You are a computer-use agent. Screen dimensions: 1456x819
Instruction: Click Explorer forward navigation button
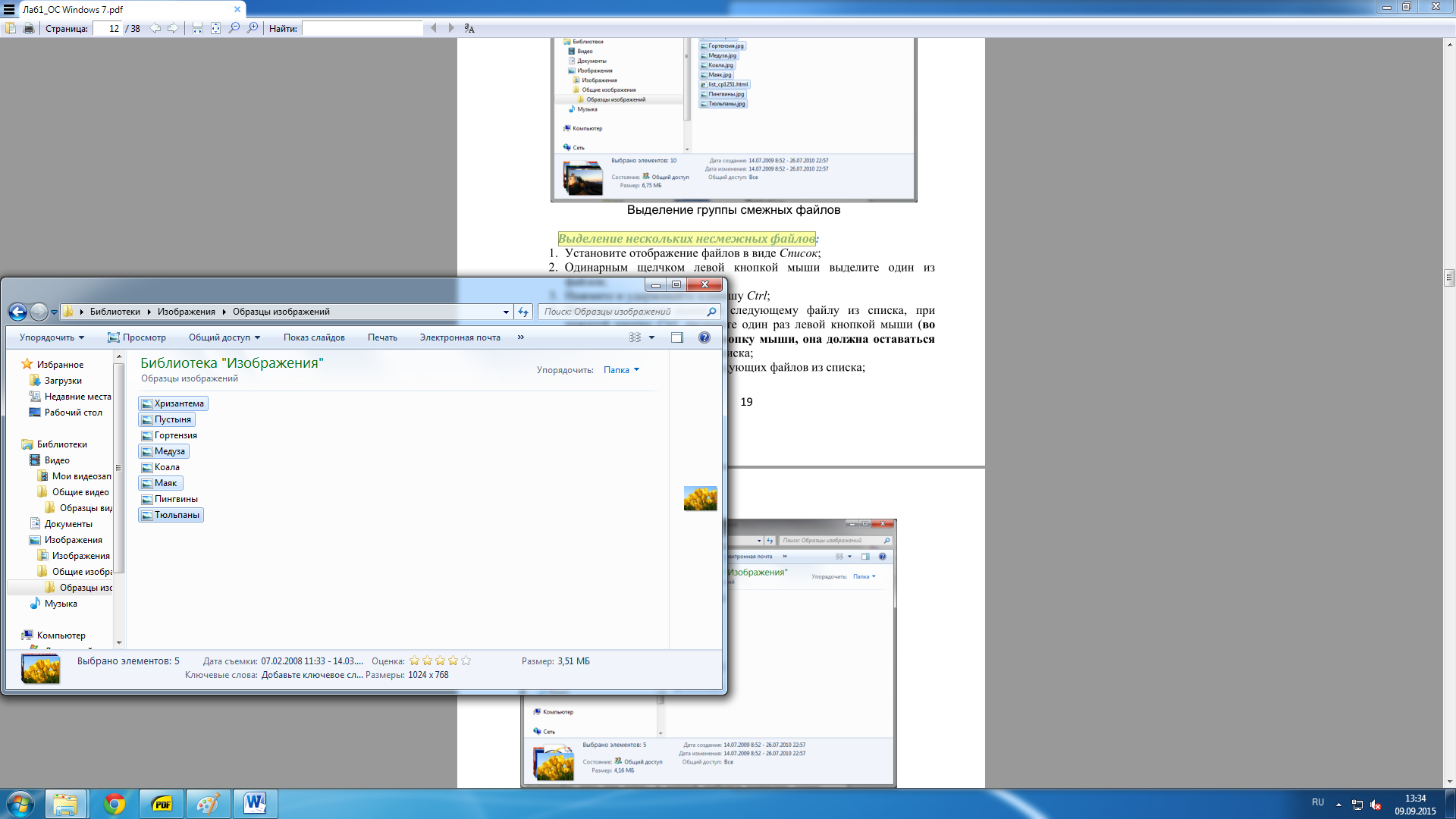point(39,312)
